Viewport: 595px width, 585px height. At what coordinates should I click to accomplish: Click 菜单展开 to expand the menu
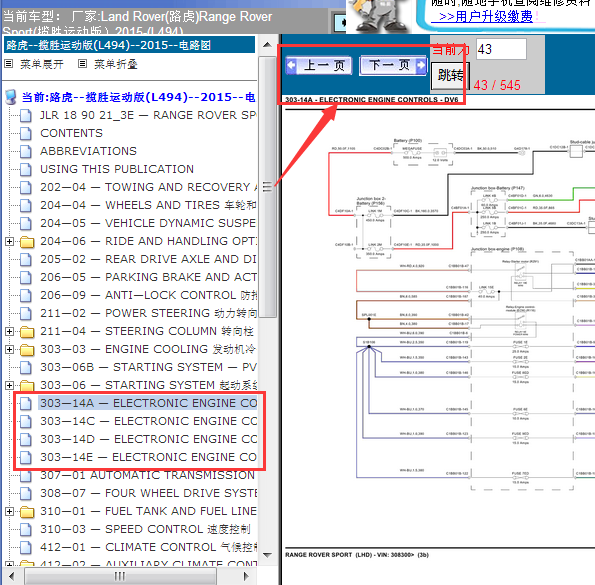click(x=42, y=64)
